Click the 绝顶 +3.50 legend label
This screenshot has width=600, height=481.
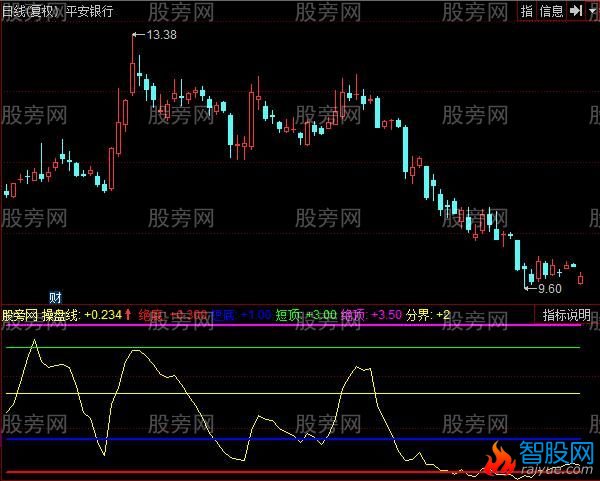pyautogui.click(x=371, y=315)
